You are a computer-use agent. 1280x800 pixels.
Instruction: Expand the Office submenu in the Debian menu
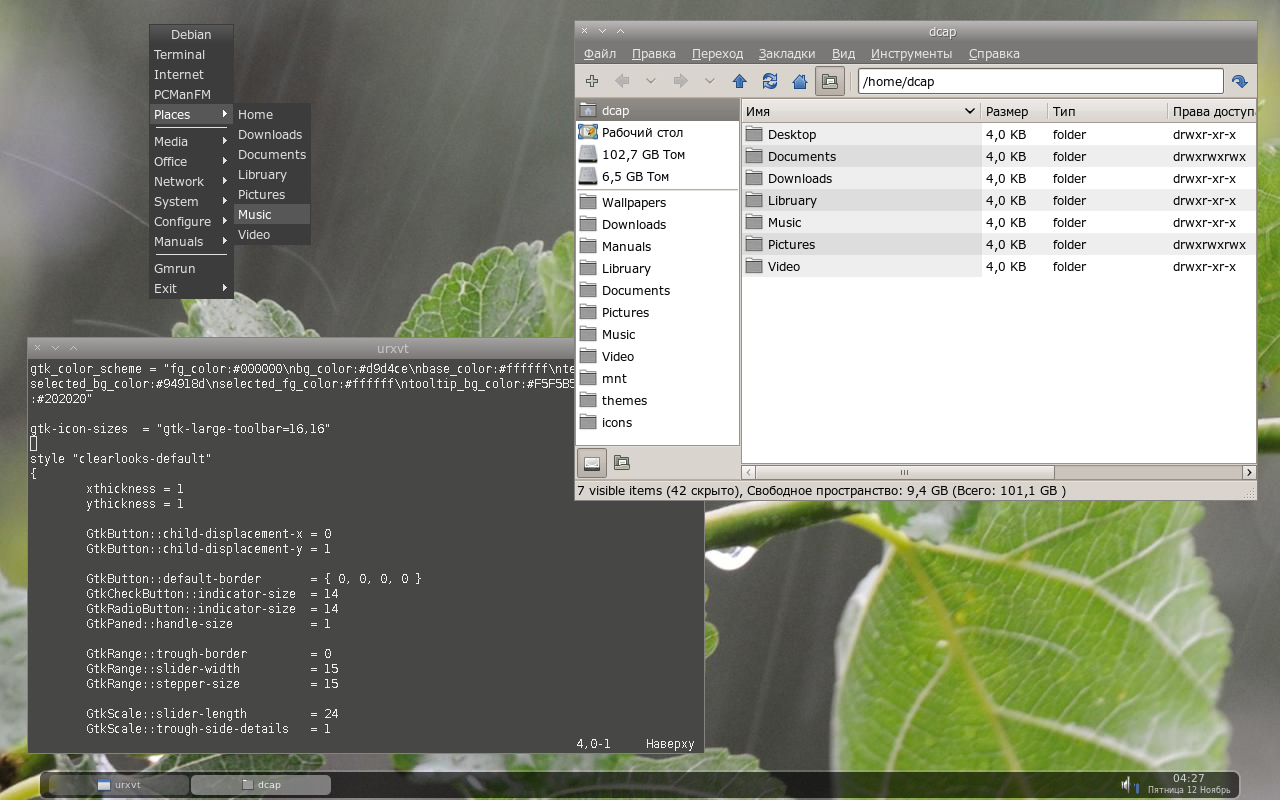tap(191, 161)
